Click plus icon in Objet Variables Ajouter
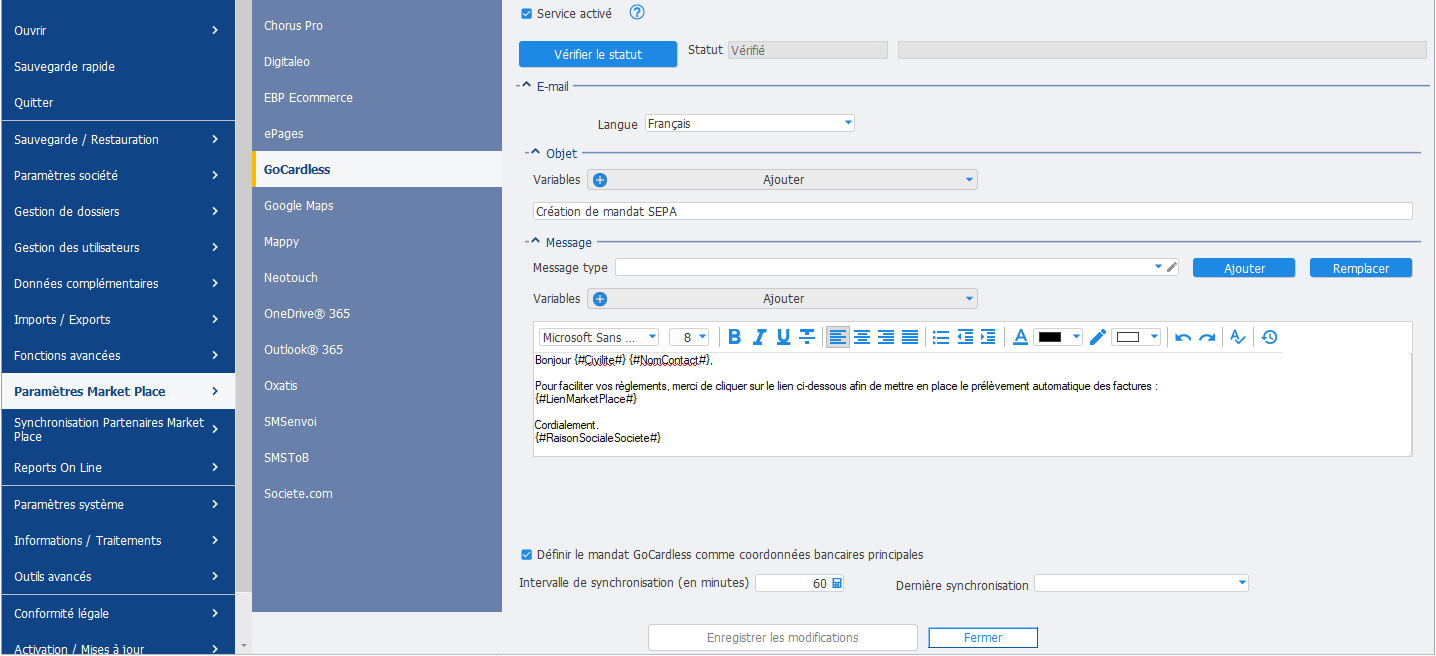The width and height of the screenshot is (1436, 656). pos(600,180)
